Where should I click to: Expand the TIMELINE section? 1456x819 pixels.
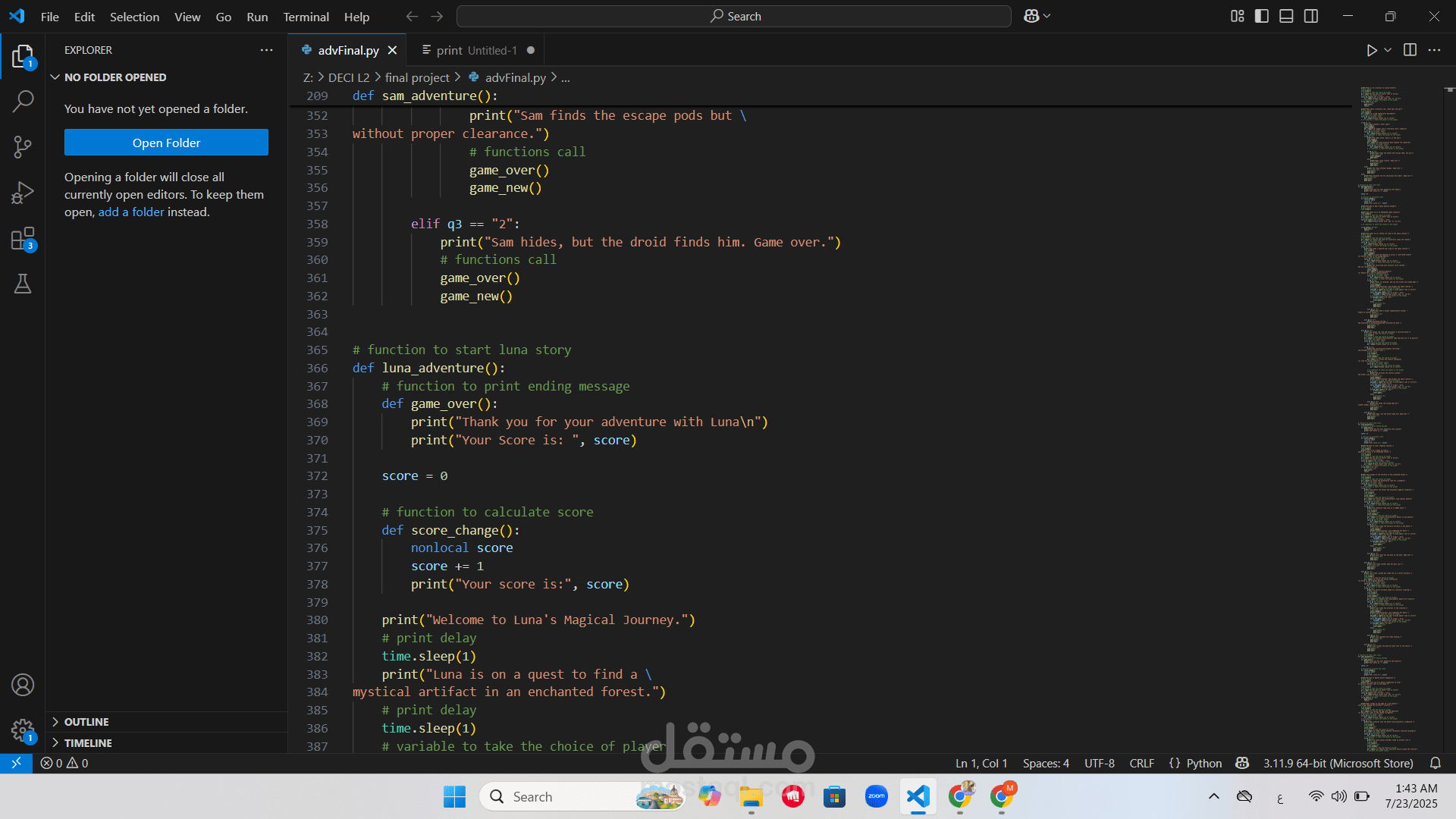pyautogui.click(x=88, y=743)
